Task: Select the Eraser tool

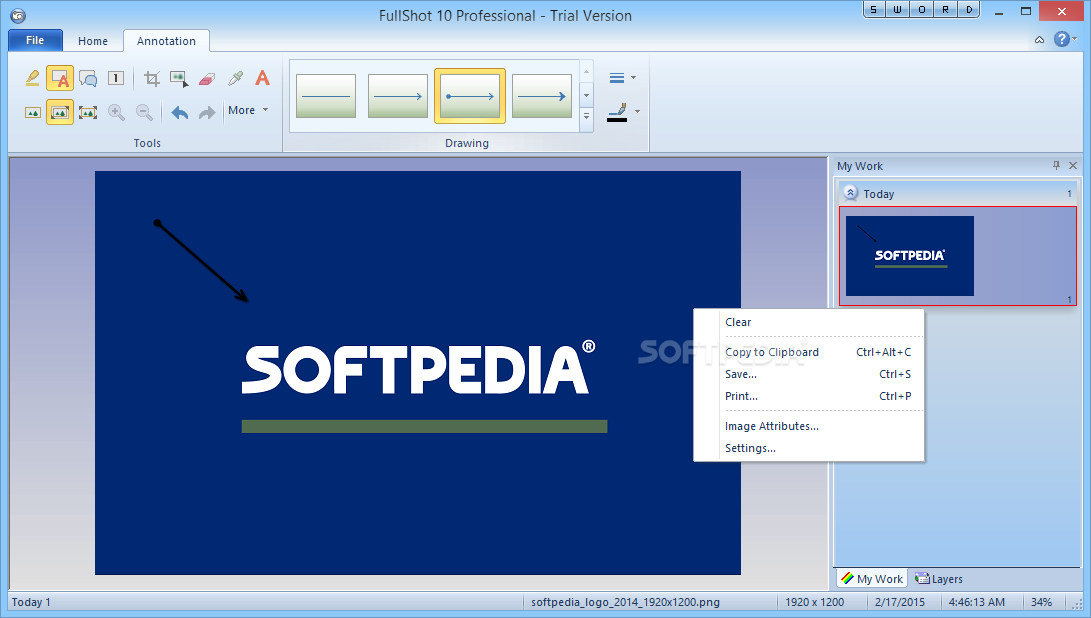Action: click(207, 78)
